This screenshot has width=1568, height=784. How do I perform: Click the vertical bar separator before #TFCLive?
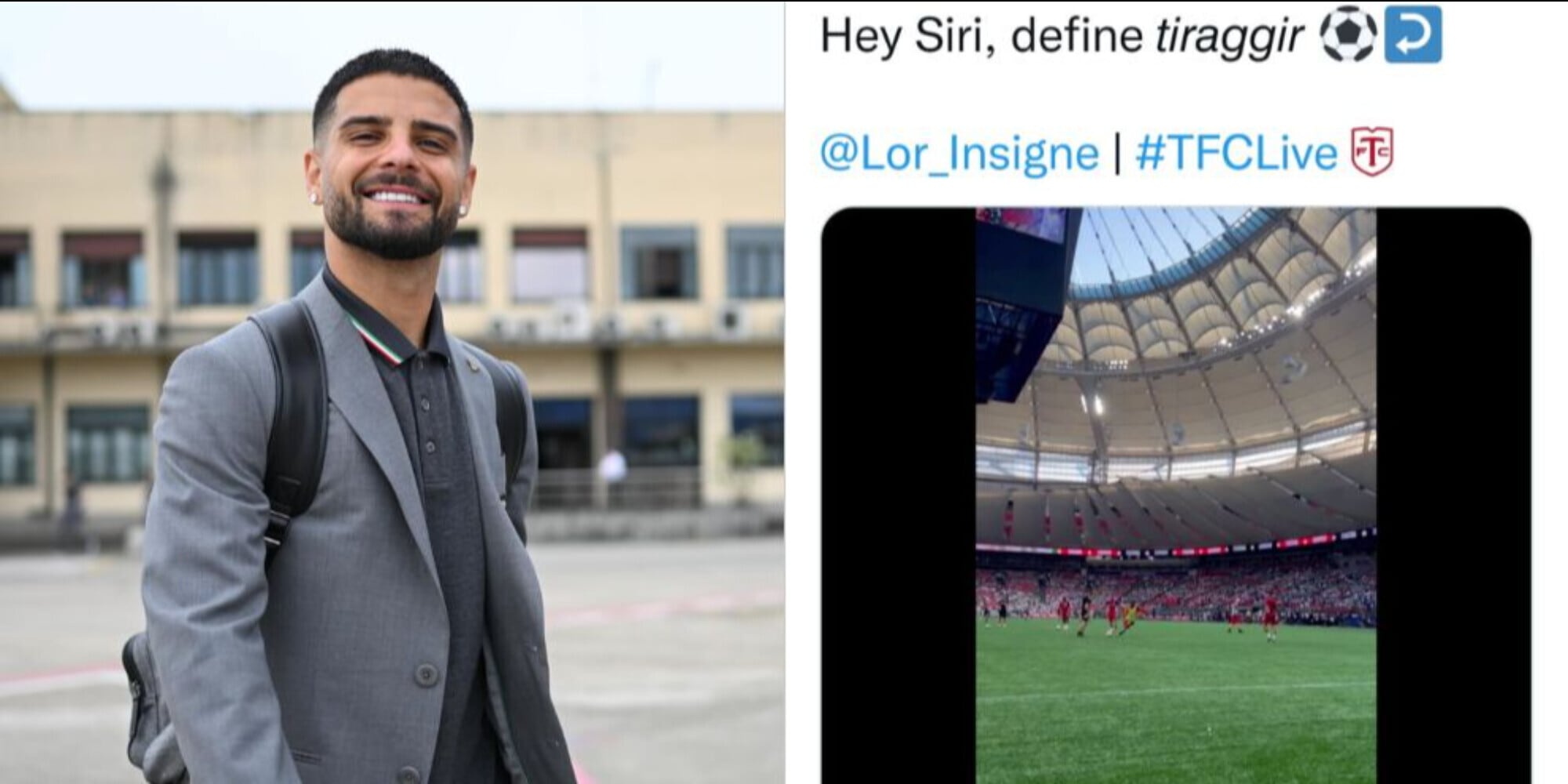(1117, 152)
